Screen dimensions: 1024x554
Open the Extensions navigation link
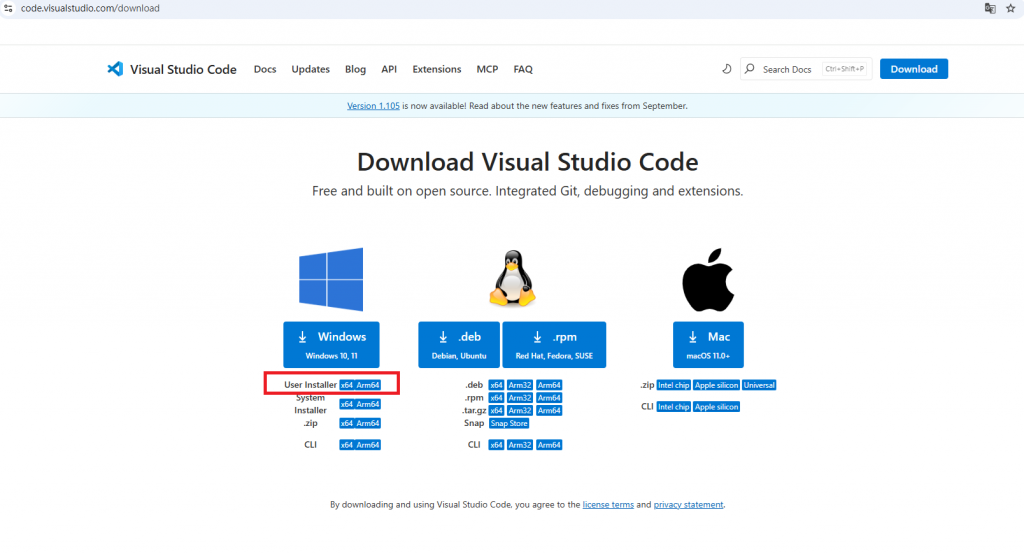437,69
